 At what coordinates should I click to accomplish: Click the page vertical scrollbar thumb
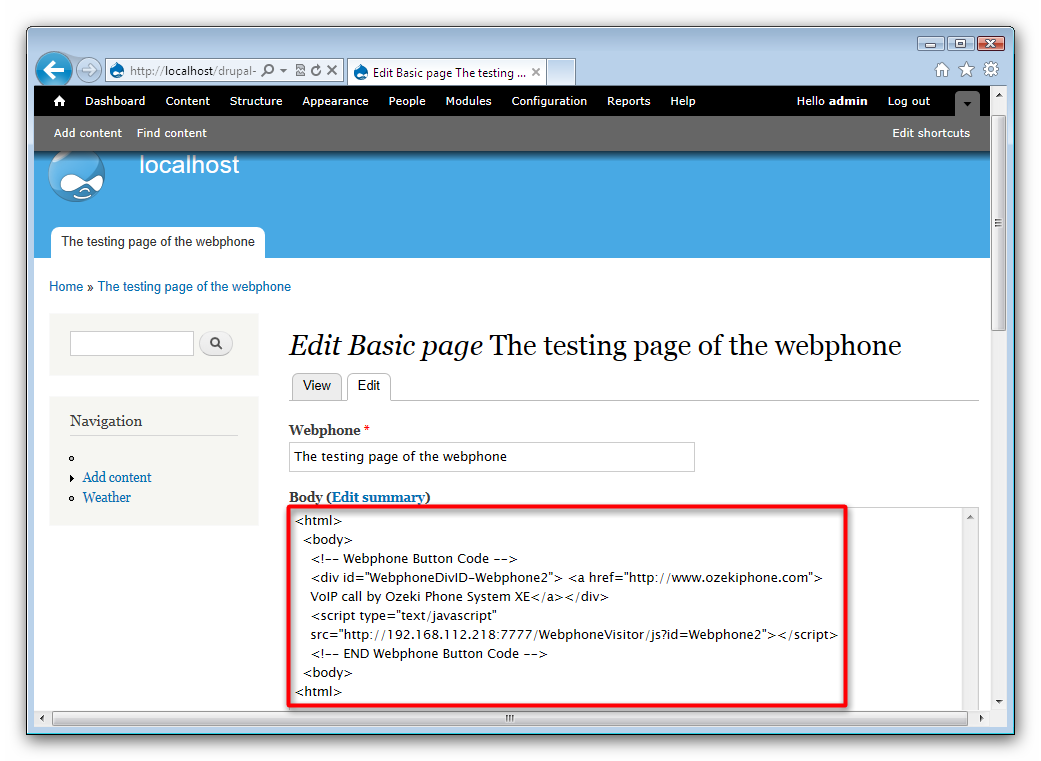tap(998, 223)
